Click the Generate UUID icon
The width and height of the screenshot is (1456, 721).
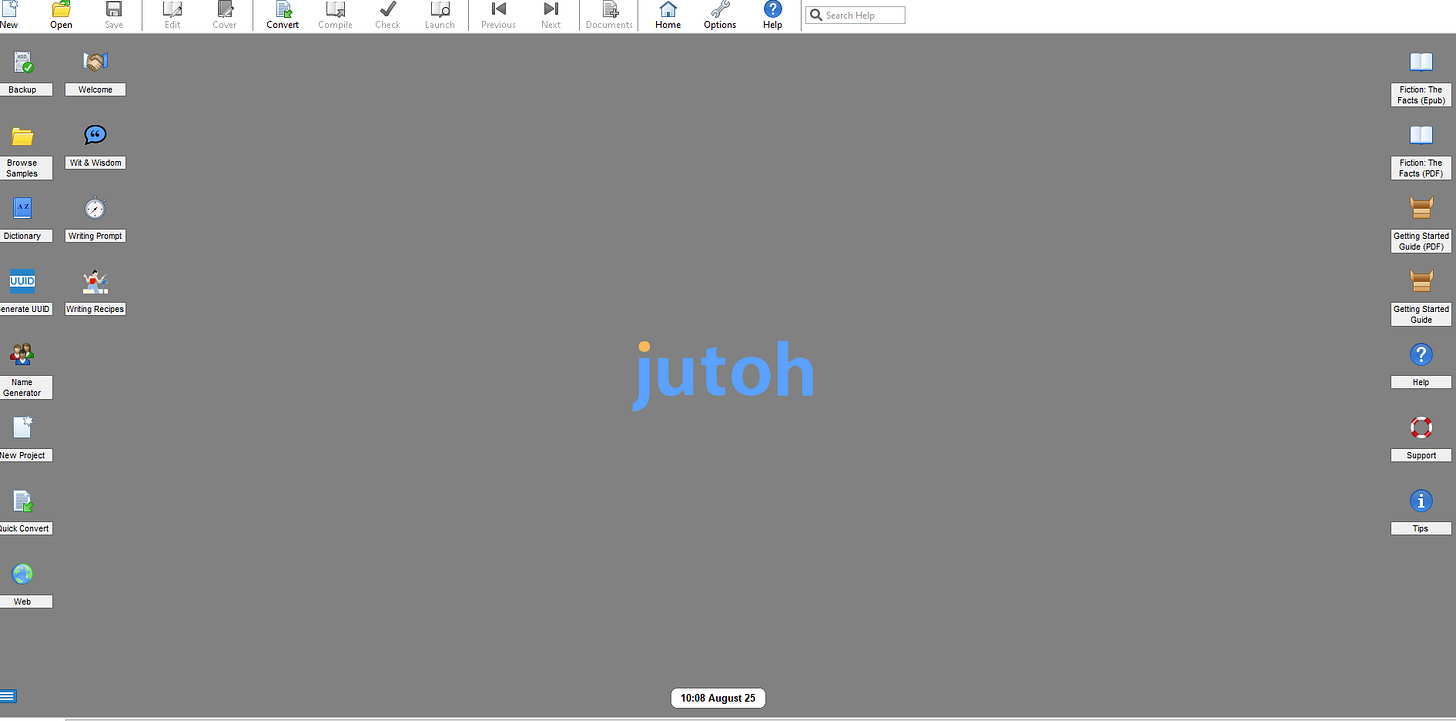click(x=22, y=281)
